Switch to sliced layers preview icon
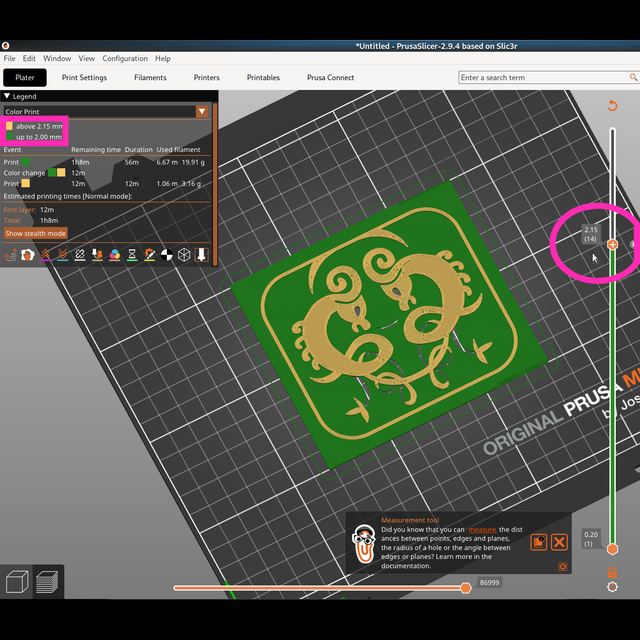 48,582
